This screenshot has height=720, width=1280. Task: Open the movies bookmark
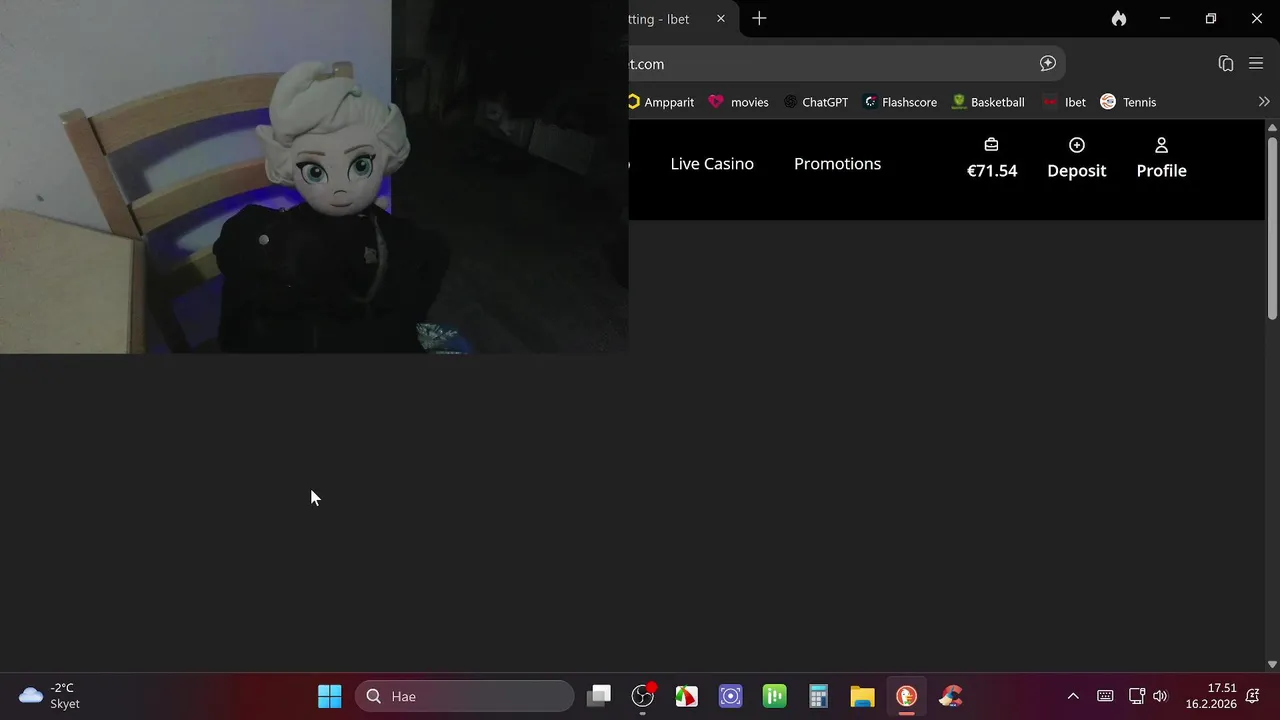(x=739, y=102)
